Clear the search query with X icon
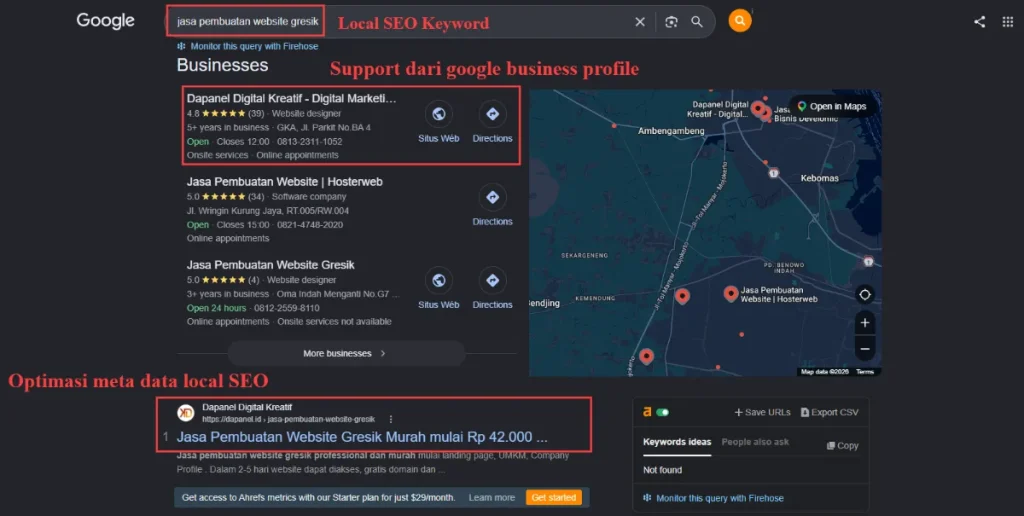The image size is (1024, 516). click(x=640, y=22)
